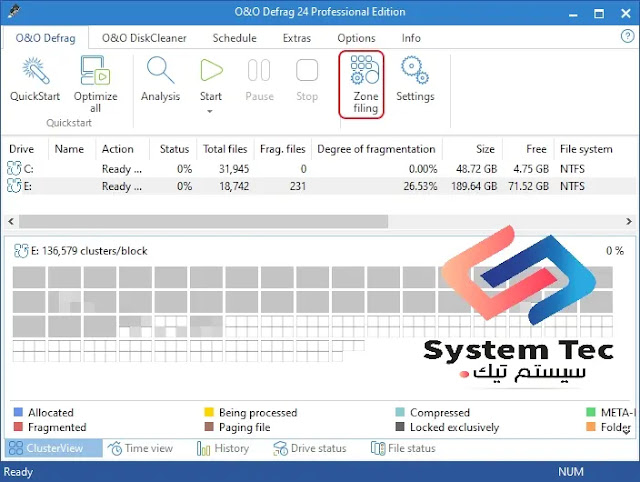Click the E: 136,579 clusters/block label
The width and height of the screenshot is (640, 482).
(x=89, y=251)
